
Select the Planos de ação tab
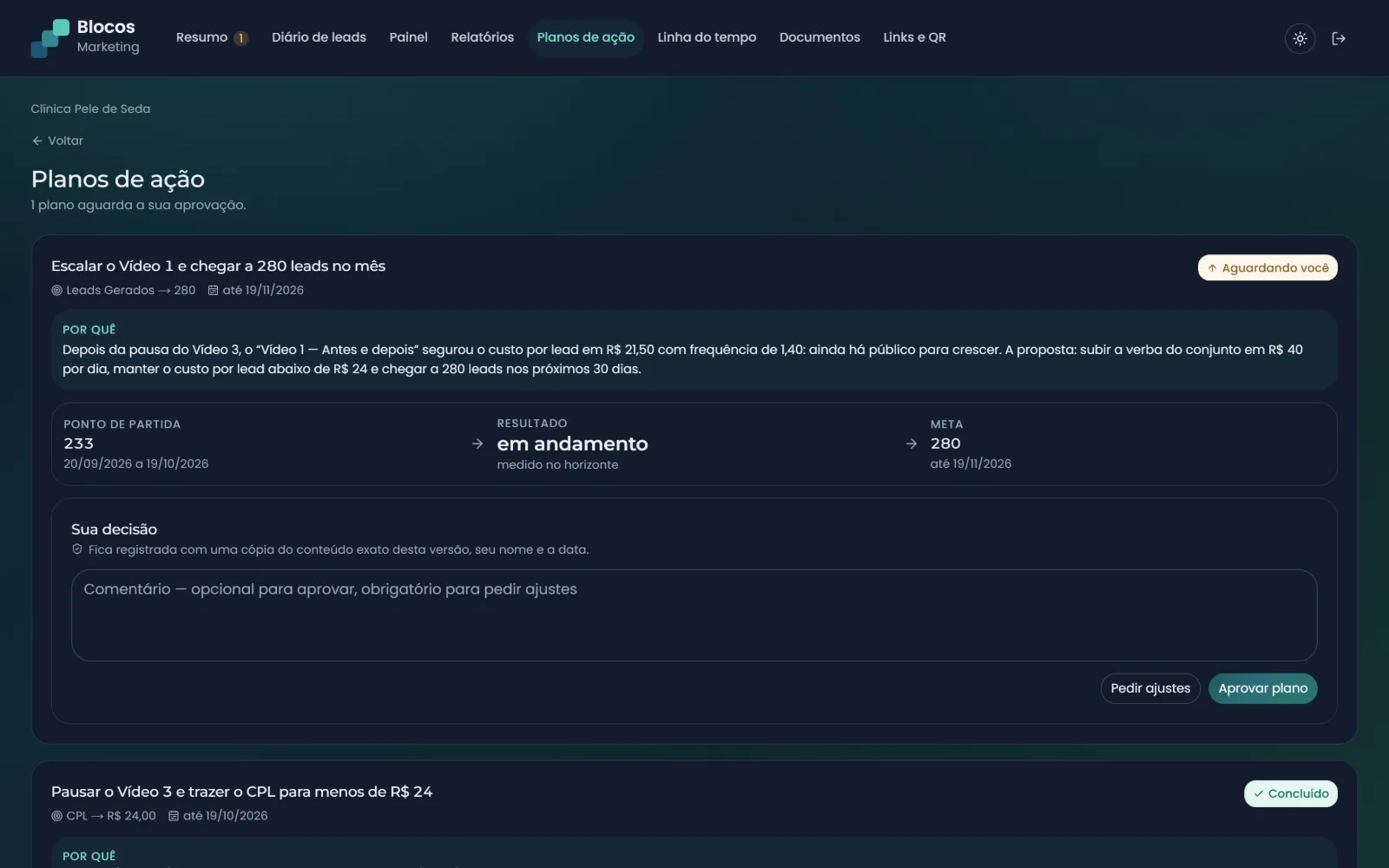click(x=585, y=37)
